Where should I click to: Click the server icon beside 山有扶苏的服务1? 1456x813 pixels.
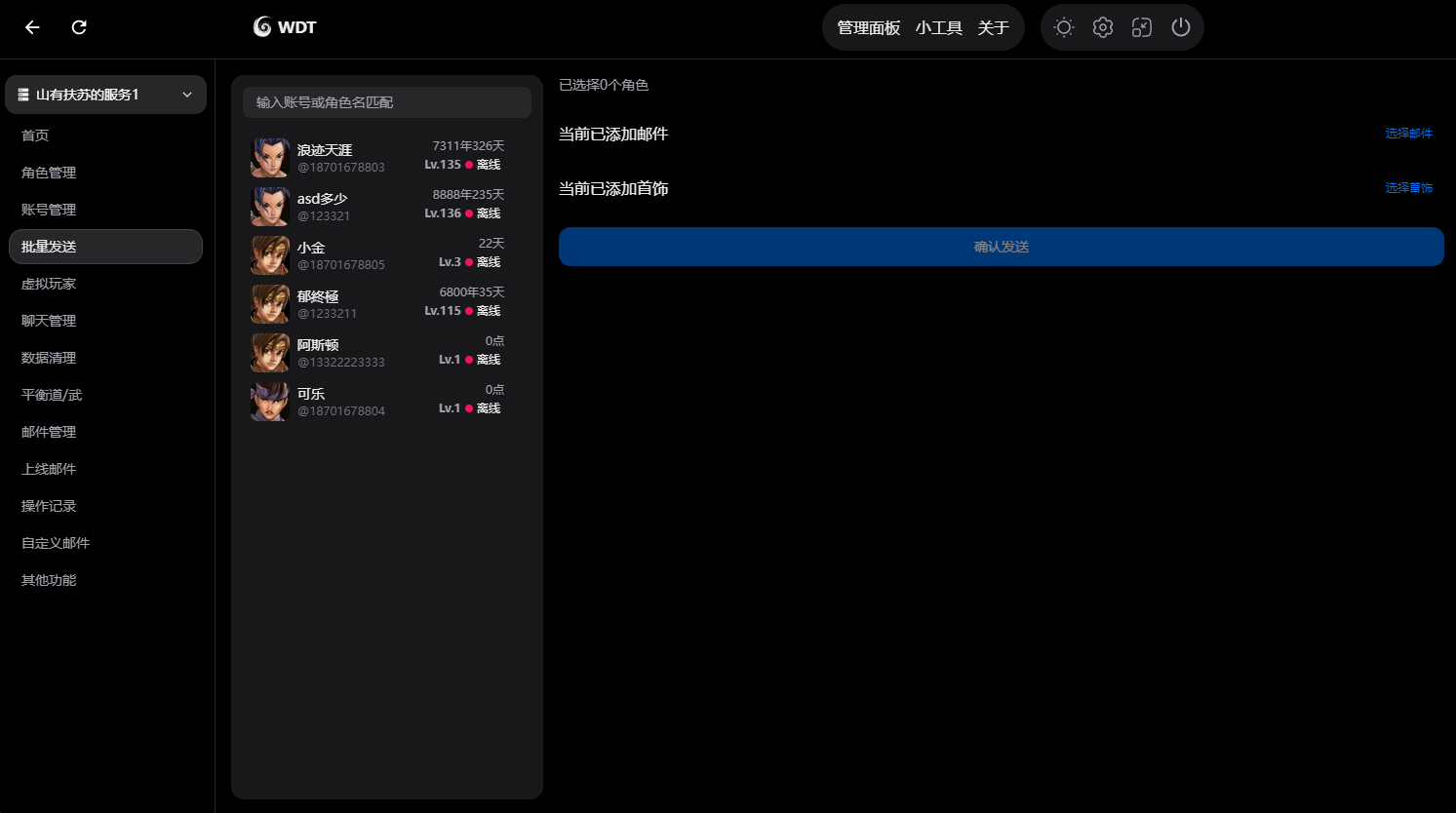[21, 94]
